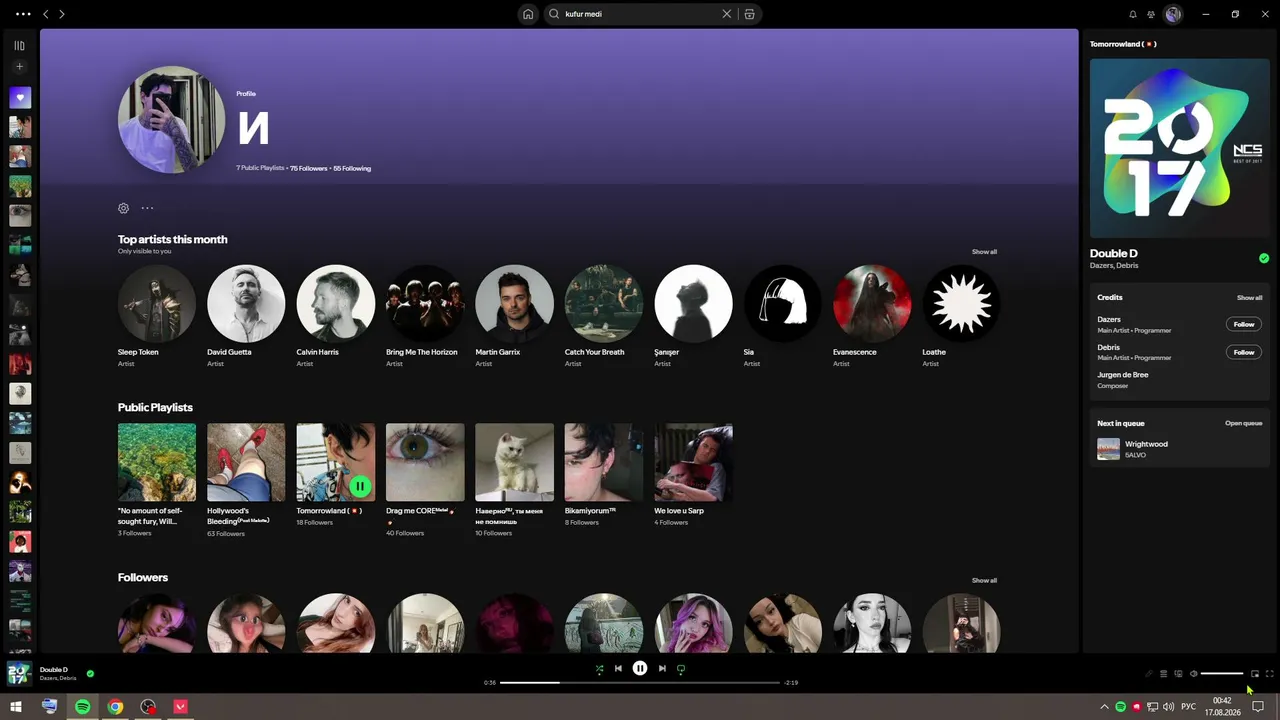The height and width of the screenshot is (720, 1280).
Task: Toggle repeat in the player controls
Action: (x=681, y=669)
